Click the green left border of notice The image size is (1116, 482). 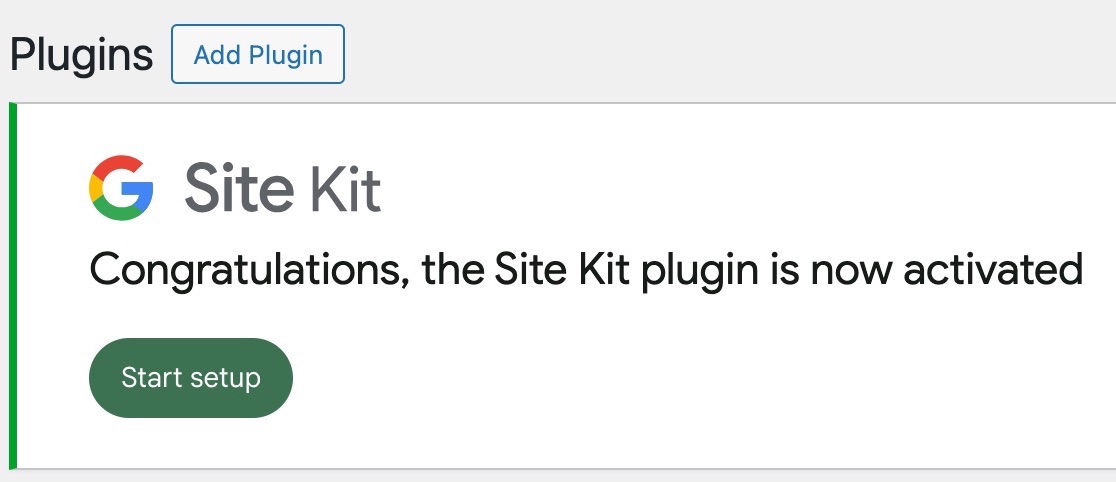(x=13, y=285)
